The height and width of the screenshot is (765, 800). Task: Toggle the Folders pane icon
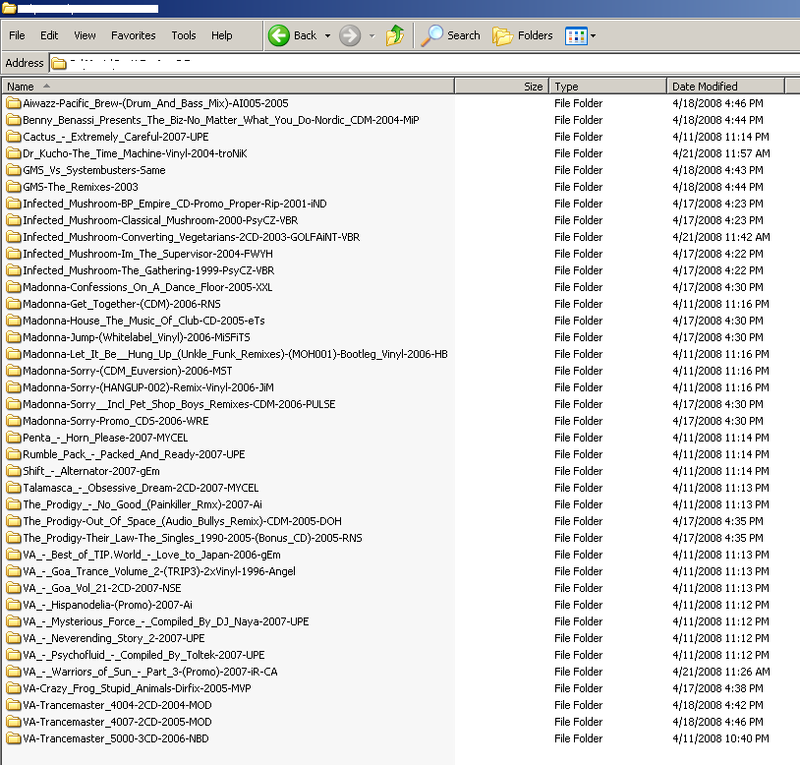502,36
